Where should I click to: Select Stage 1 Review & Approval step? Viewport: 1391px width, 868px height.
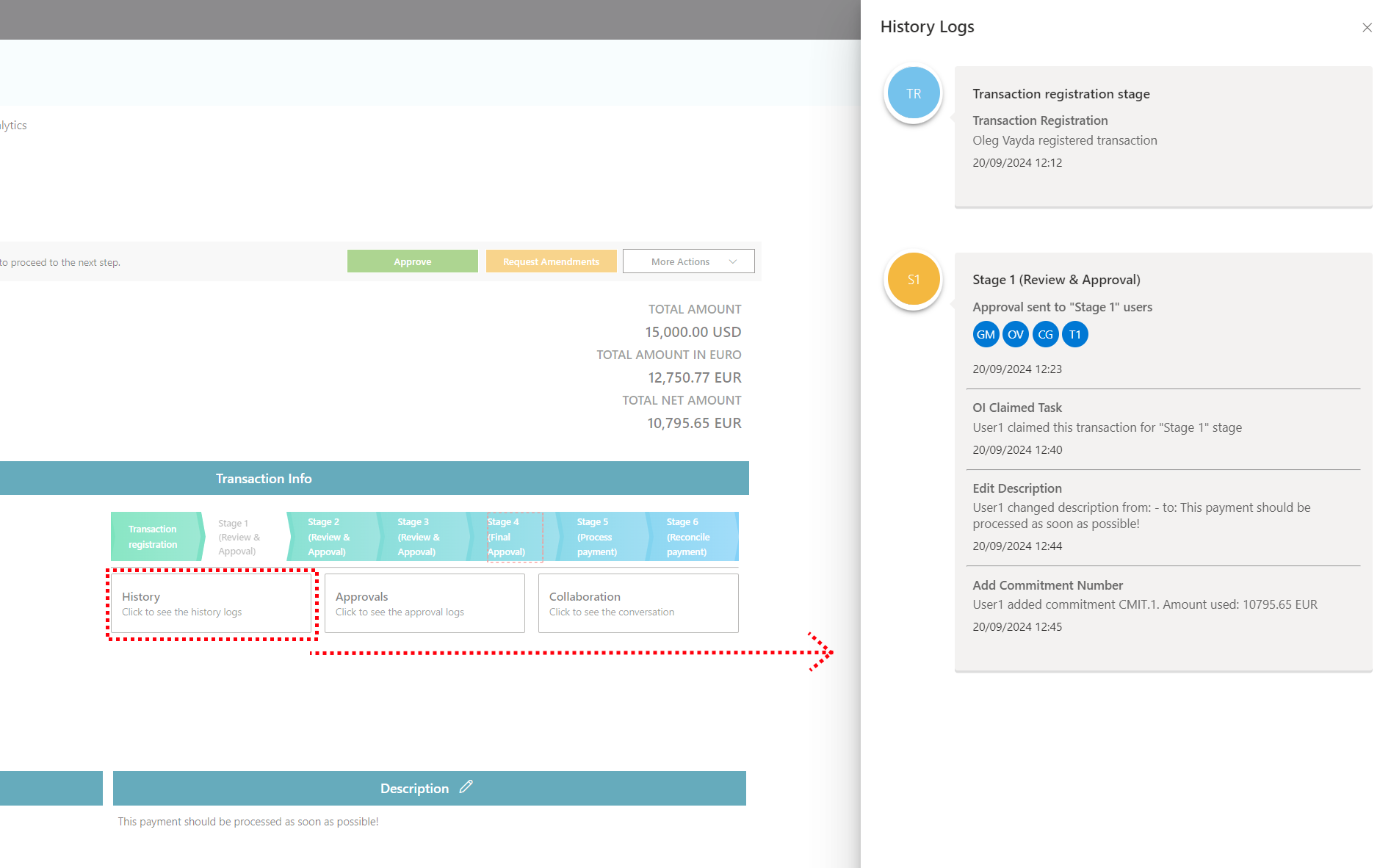pyautogui.click(x=239, y=537)
